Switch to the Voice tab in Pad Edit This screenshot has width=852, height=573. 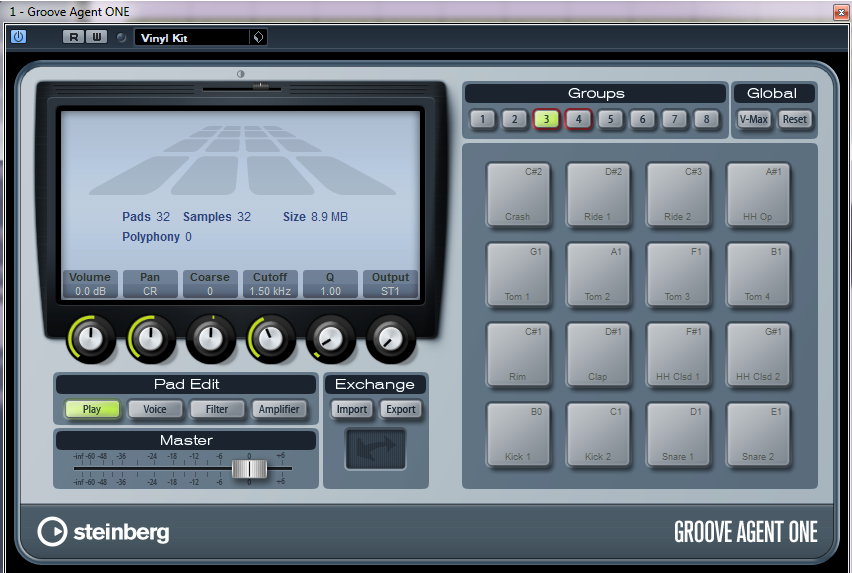tap(155, 409)
